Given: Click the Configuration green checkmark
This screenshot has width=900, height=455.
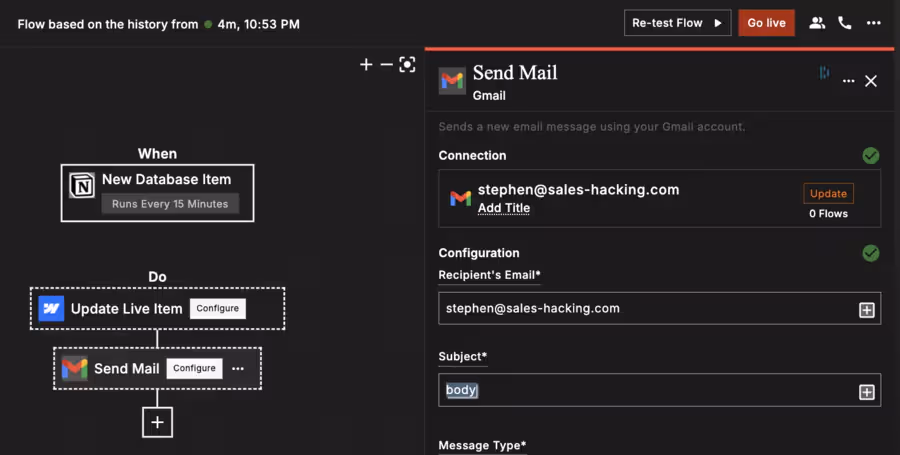Looking at the screenshot, I should [x=871, y=253].
